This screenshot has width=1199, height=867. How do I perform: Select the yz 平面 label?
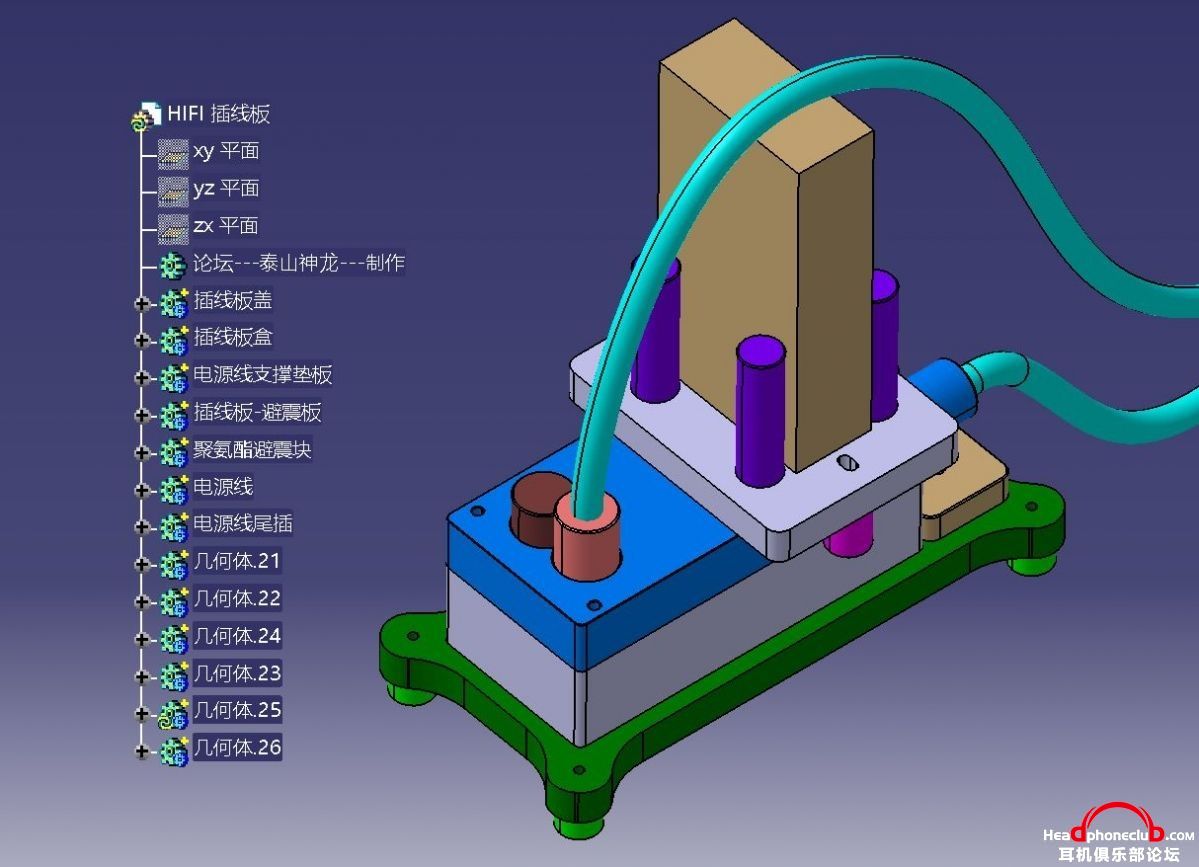226,188
